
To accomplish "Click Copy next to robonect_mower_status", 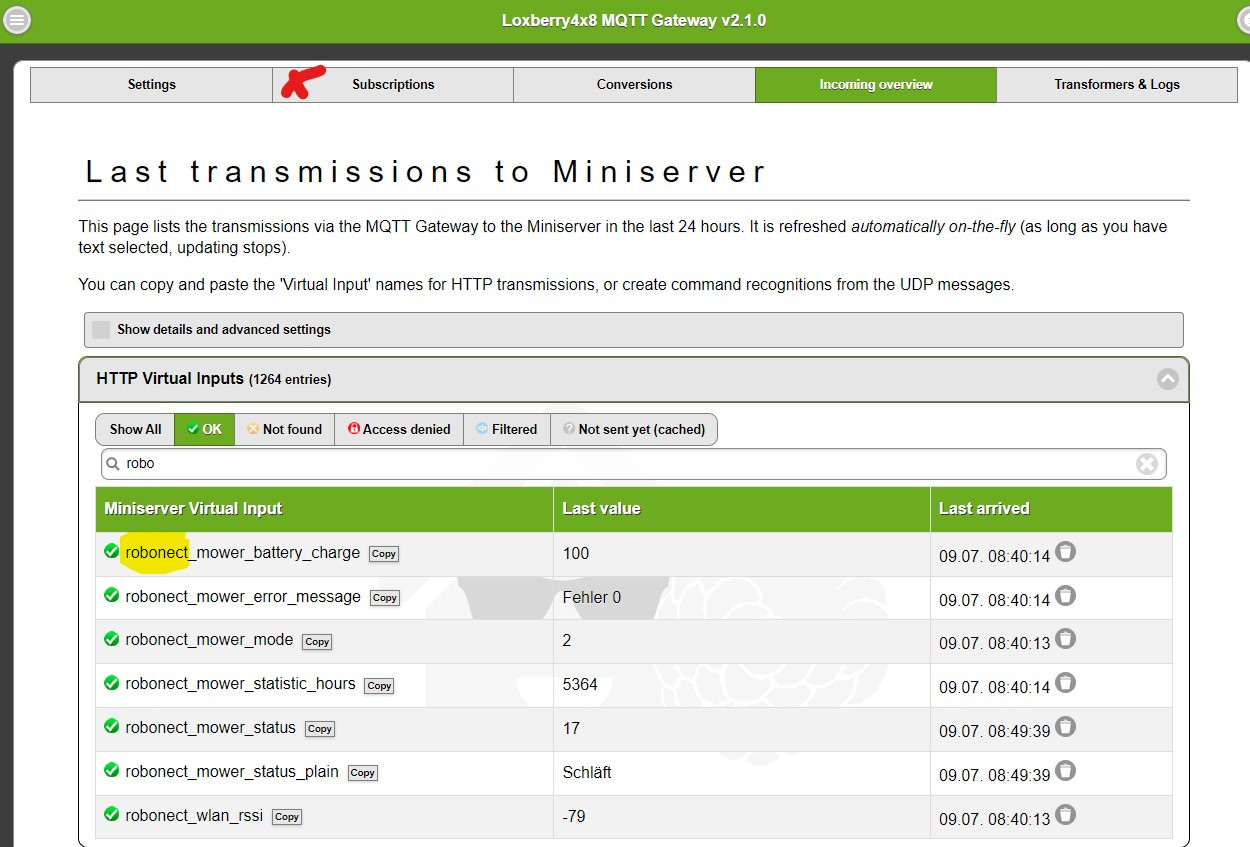I will click(320, 729).
